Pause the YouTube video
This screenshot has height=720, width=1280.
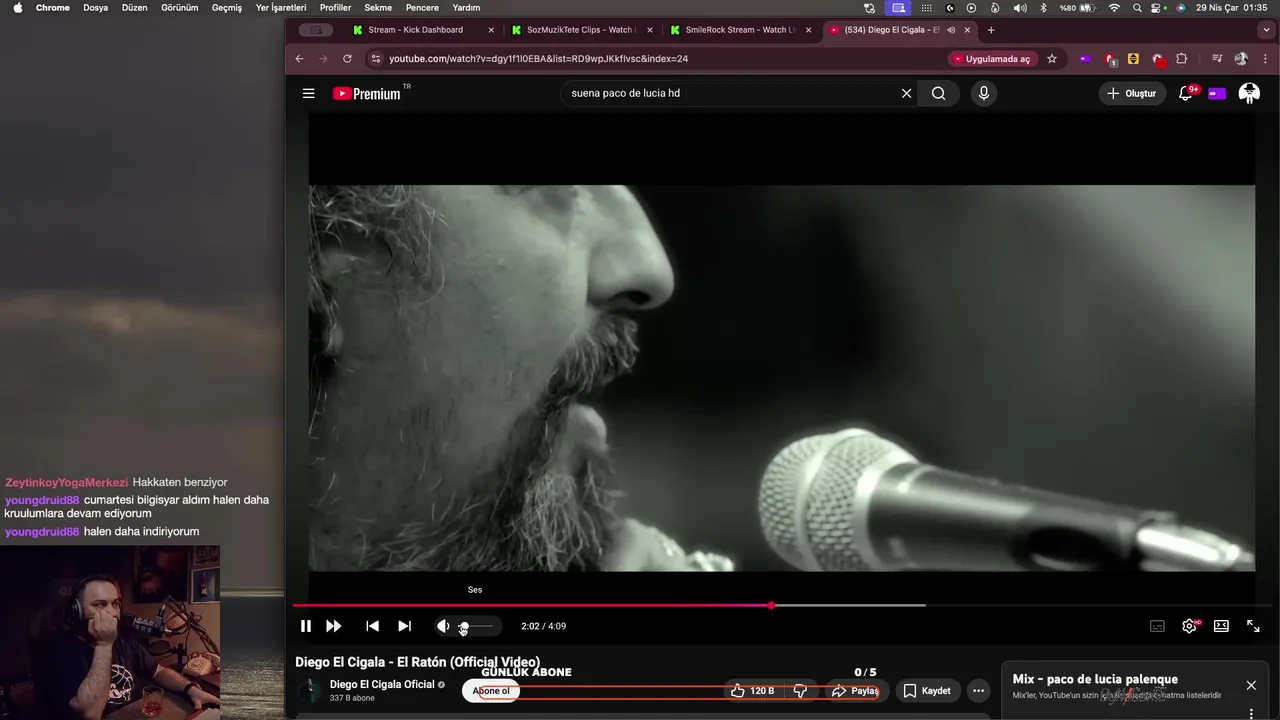(306, 626)
